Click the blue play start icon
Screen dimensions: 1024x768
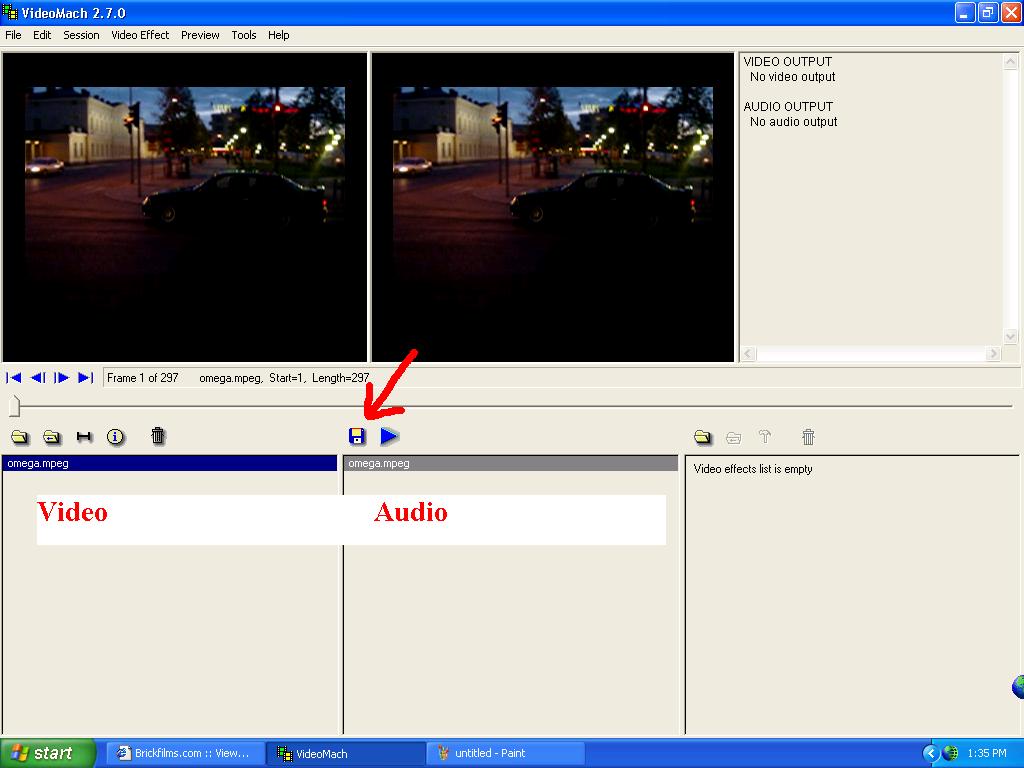389,436
